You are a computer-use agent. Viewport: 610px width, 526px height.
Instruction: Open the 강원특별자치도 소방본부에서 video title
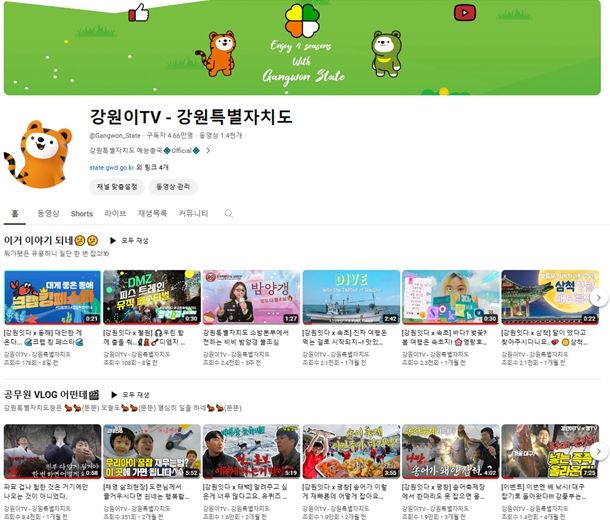[x=246, y=337]
